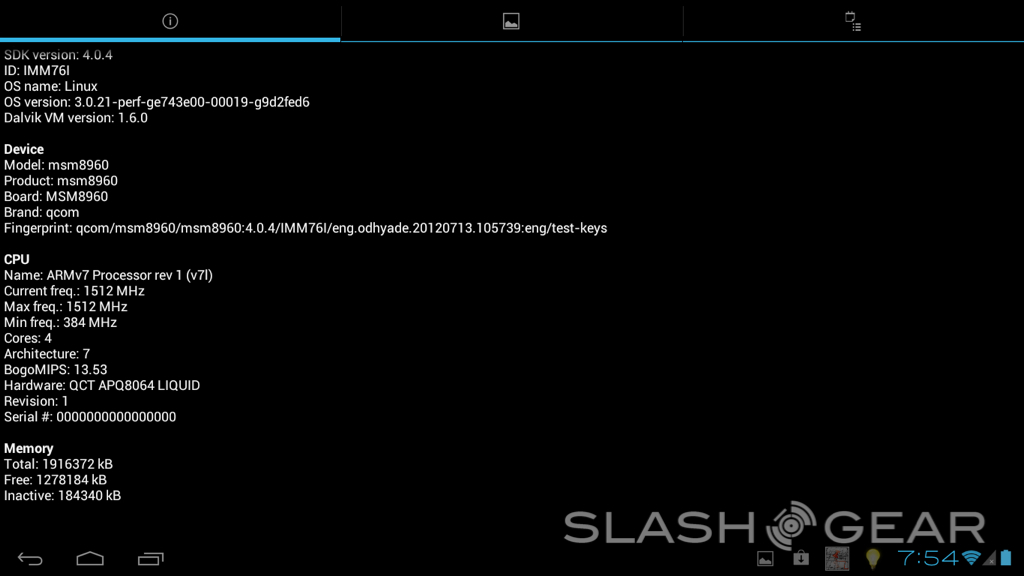Image resolution: width=1024 pixels, height=576 pixels.
Task: Switch to the image tab
Action: (511, 22)
